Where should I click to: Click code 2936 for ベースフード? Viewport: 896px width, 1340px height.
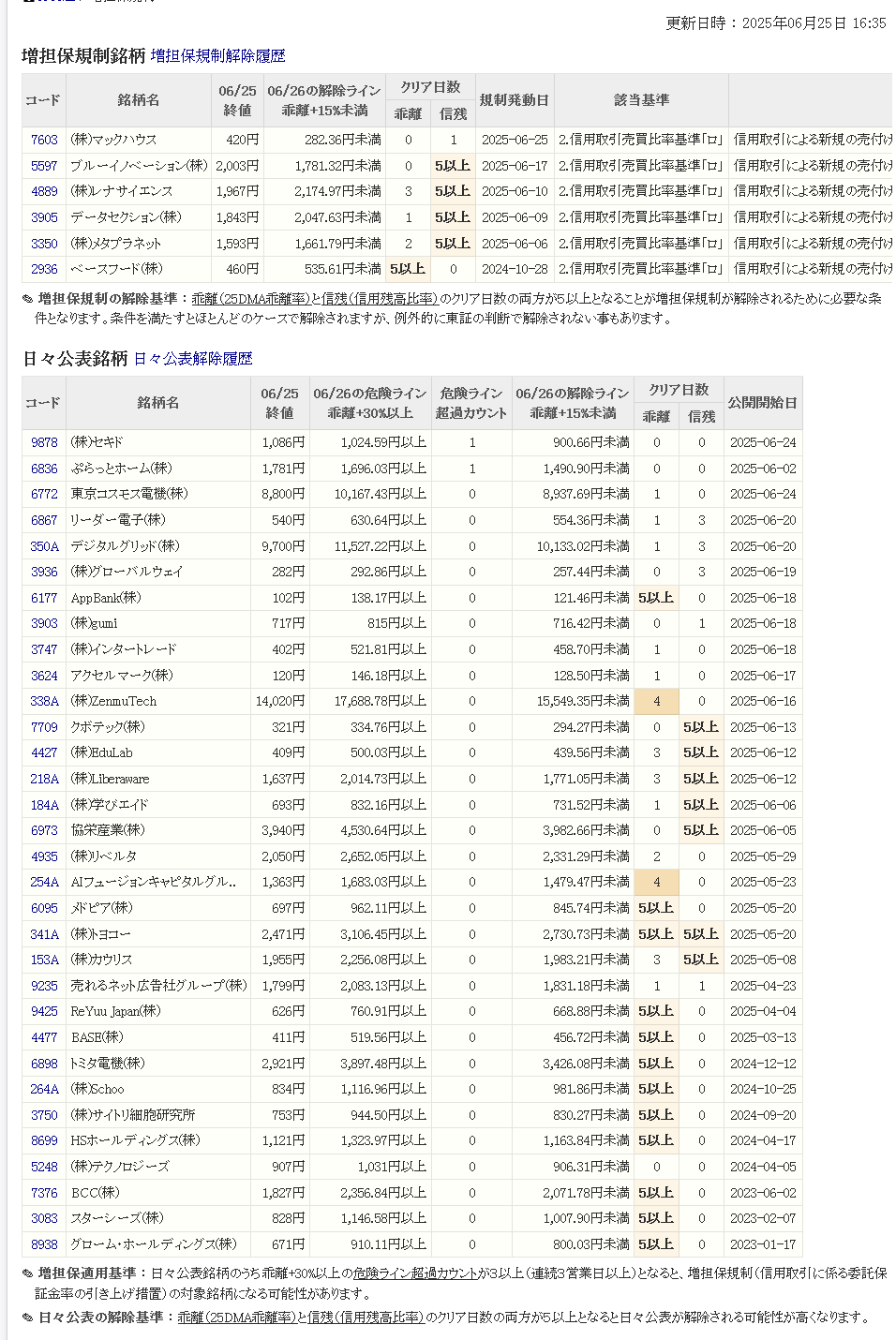coord(44,269)
